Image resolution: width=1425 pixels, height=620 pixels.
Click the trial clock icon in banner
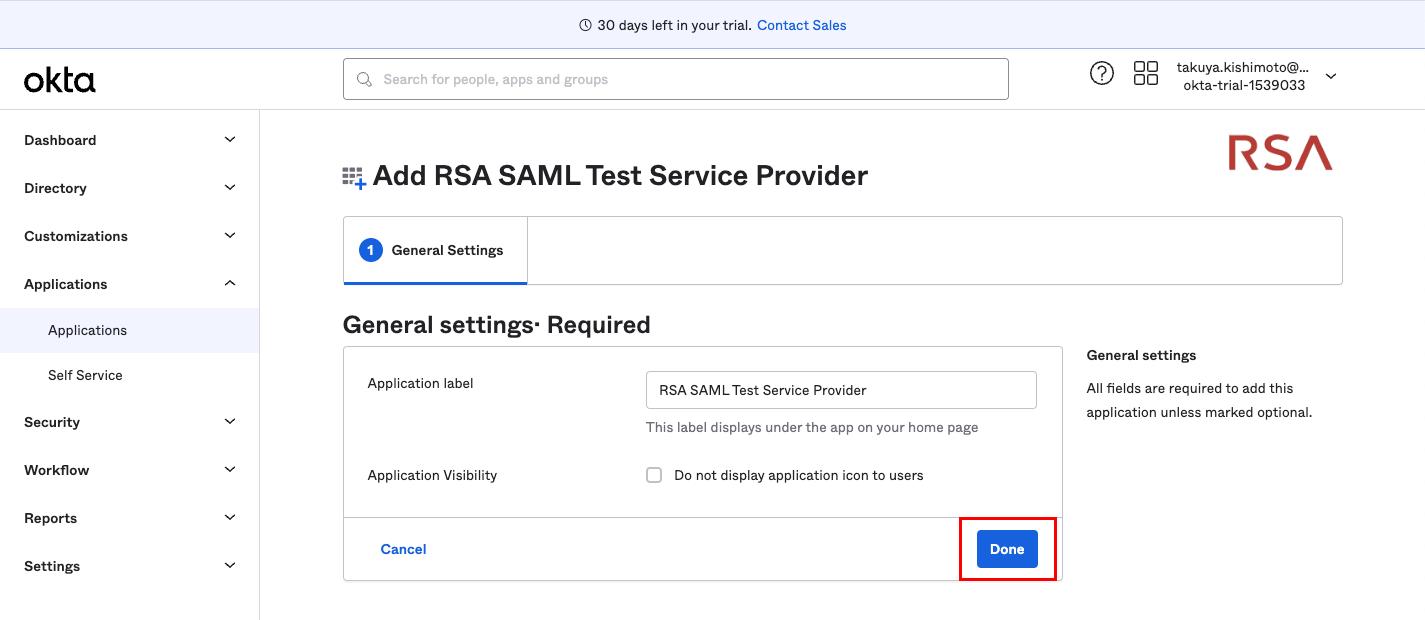tap(585, 25)
